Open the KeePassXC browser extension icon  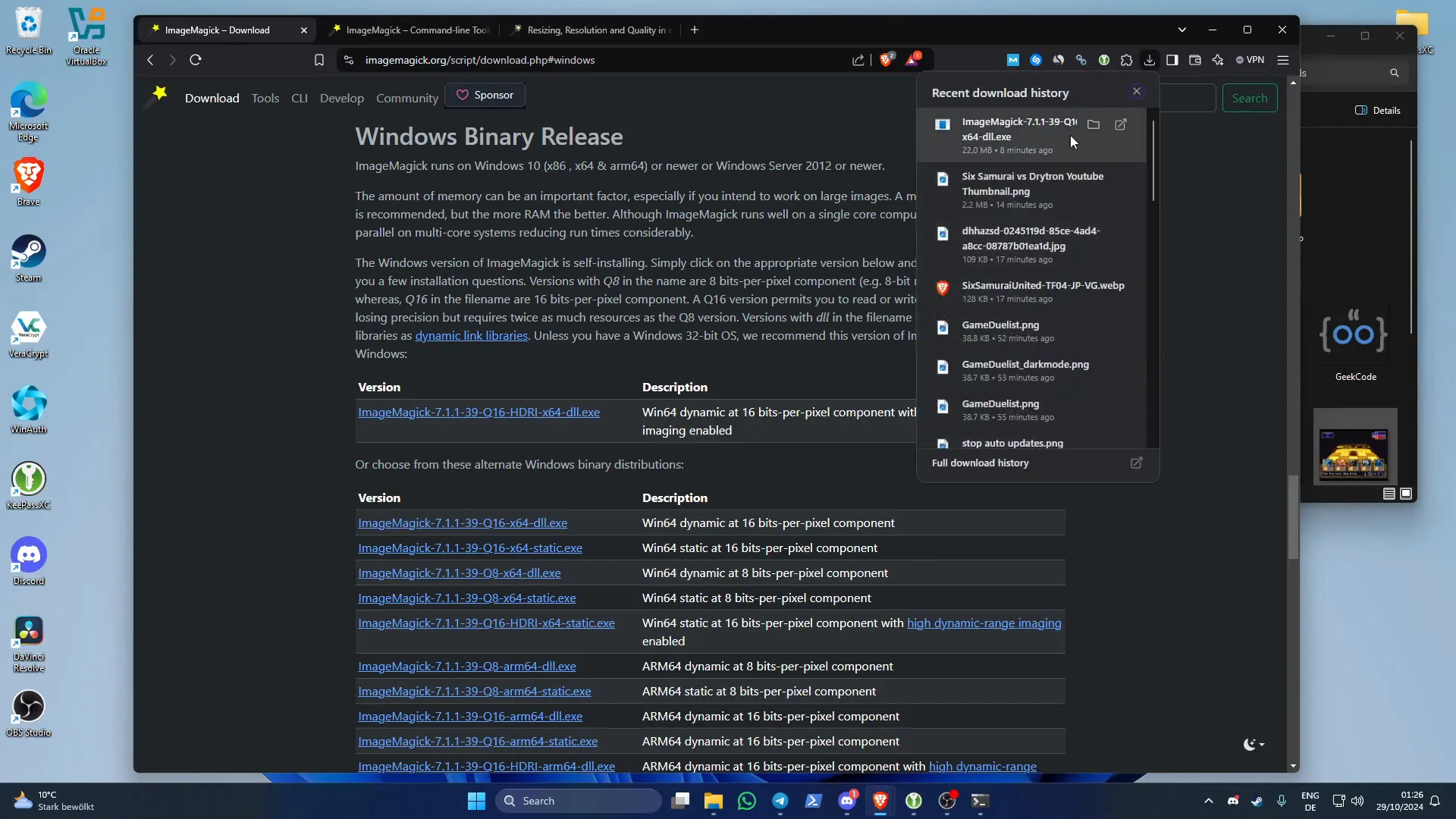1104,60
